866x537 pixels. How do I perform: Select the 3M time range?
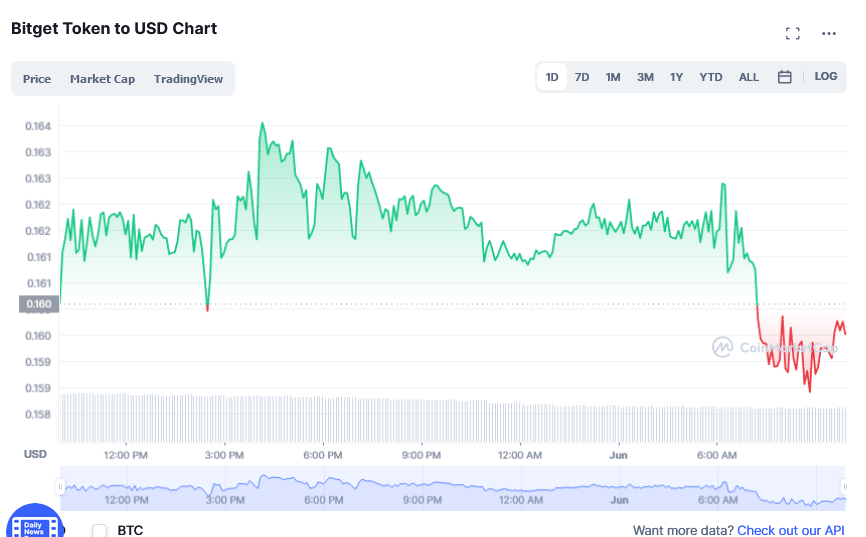645,77
